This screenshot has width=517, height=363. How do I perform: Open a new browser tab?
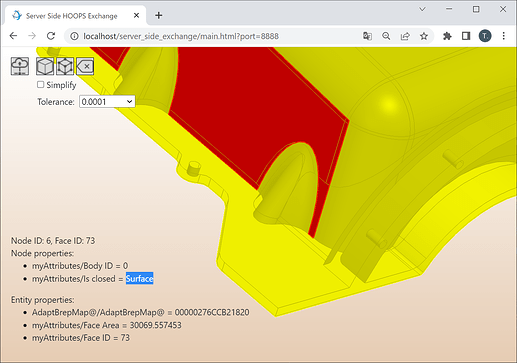pyautogui.click(x=159, y=15)
